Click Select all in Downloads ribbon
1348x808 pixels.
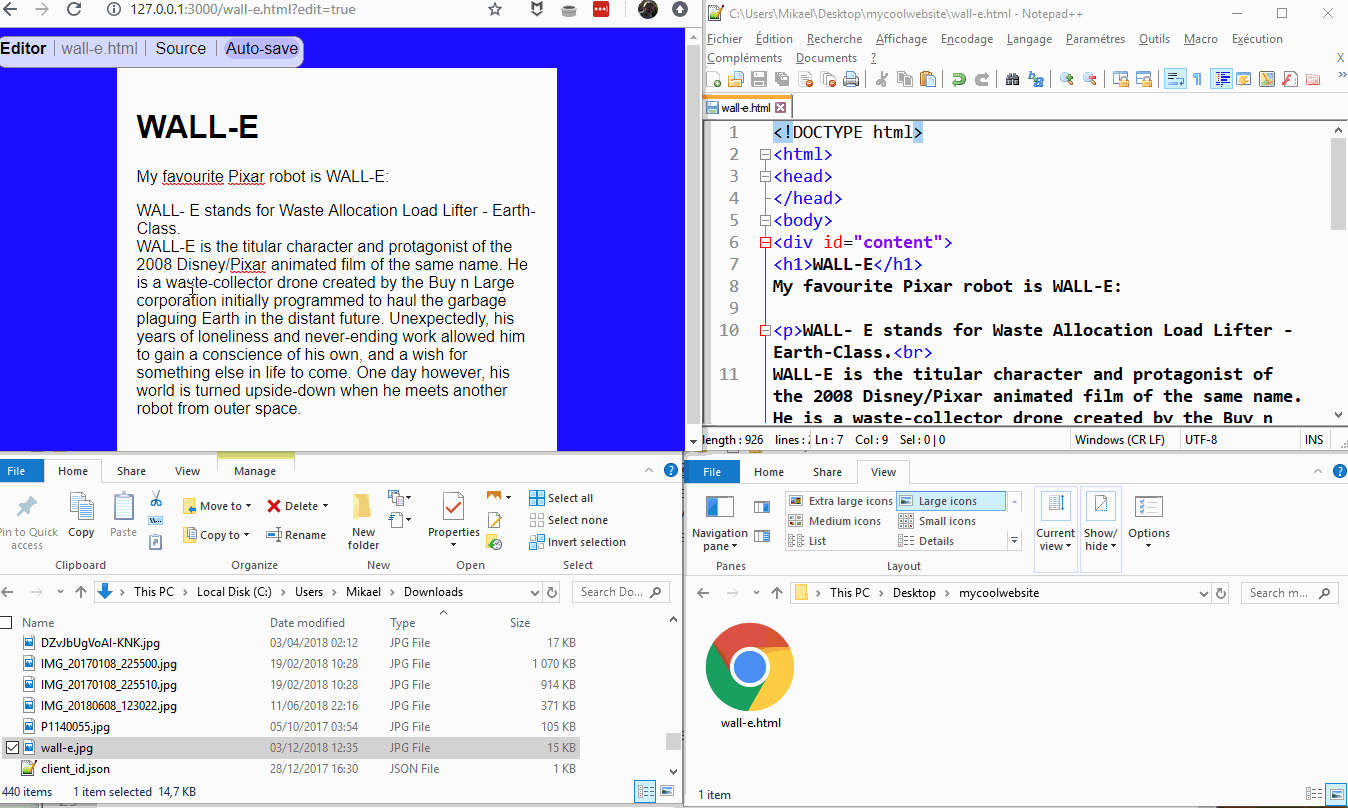561,498
